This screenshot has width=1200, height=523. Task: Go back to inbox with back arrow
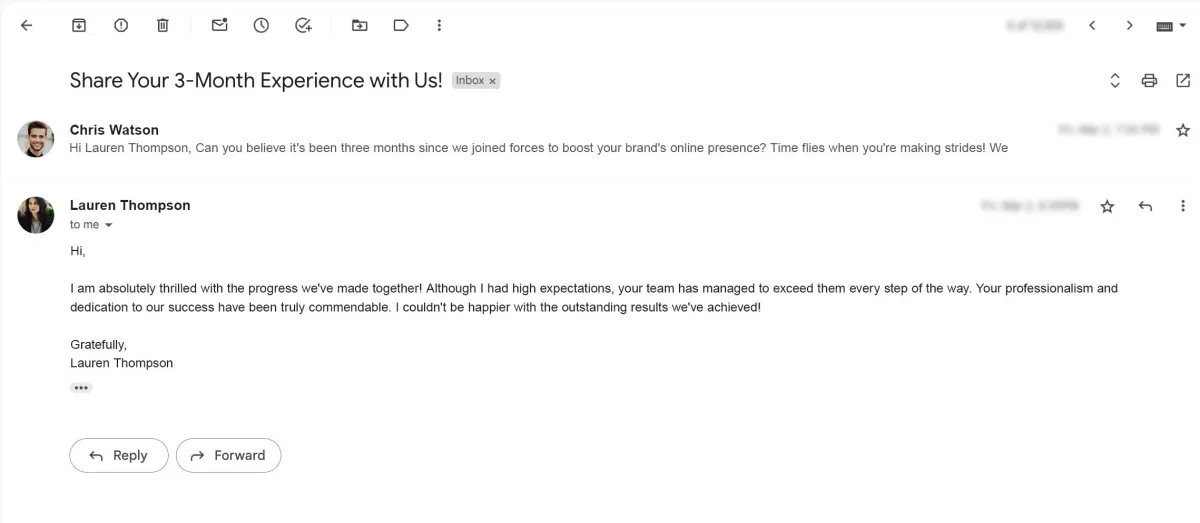tap(27, 25)
